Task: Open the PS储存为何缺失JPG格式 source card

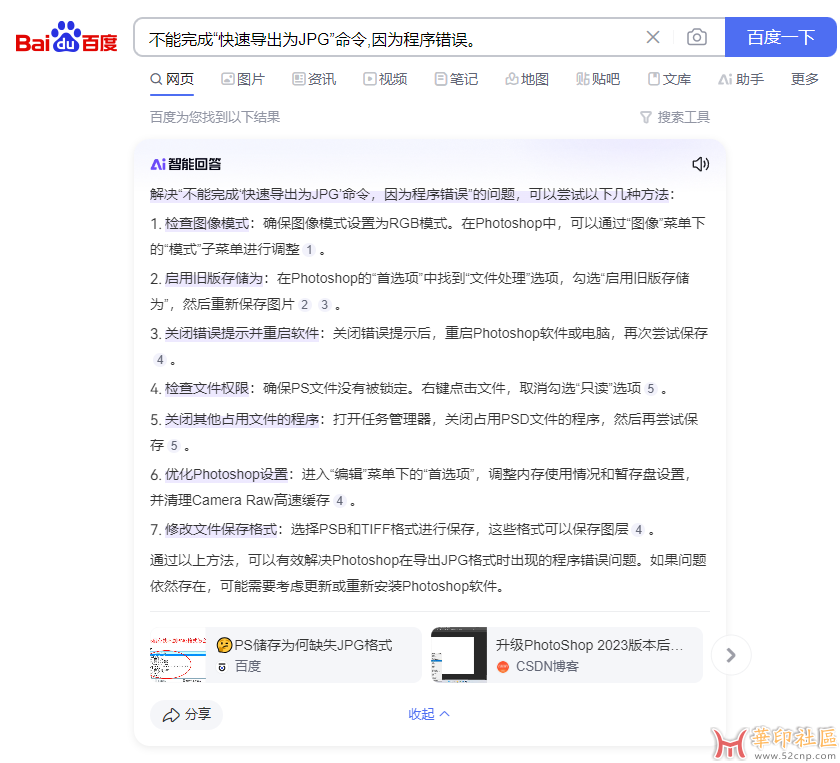Action: pyautogui.click(x=286, y=655)
